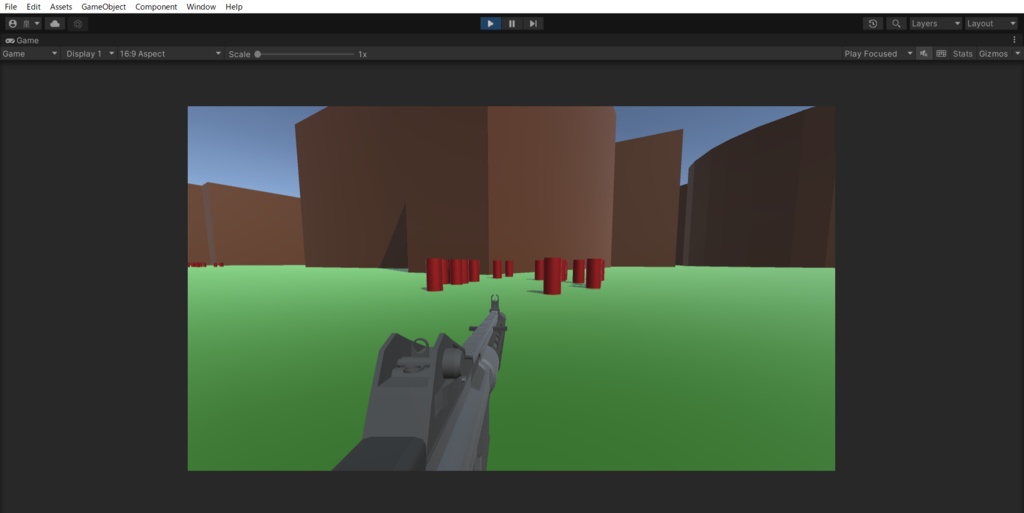
Task: Open the Component menu
Action: pyautogui.click(x=156, y=7)
